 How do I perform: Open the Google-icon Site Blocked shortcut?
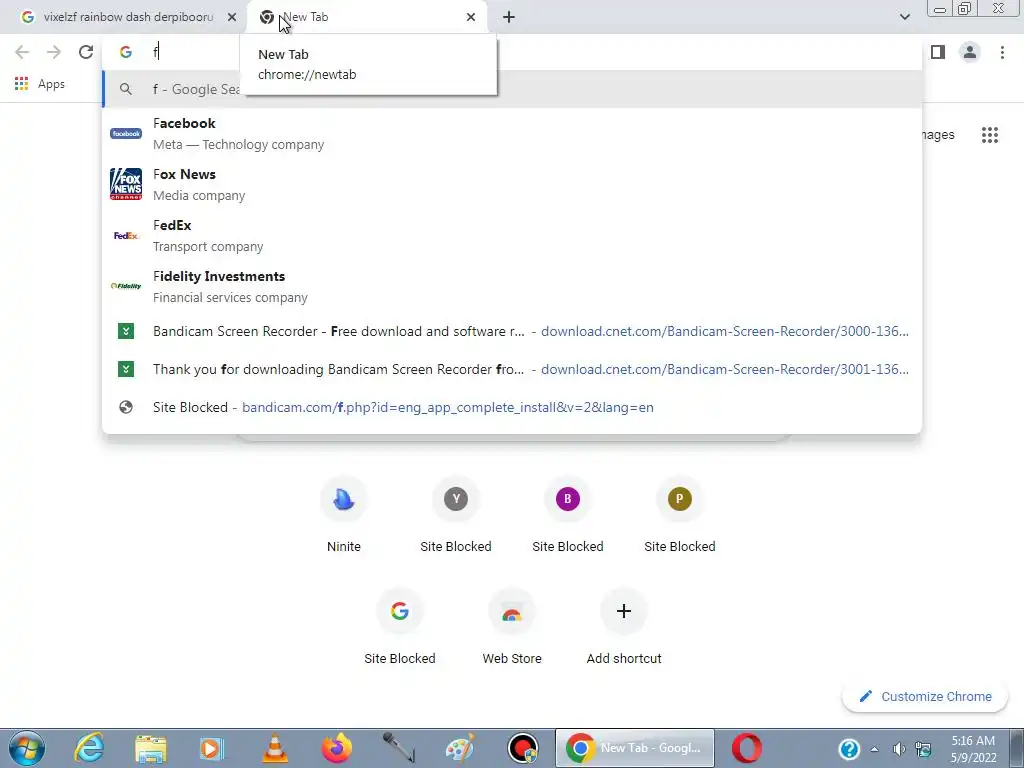(400, 628)
